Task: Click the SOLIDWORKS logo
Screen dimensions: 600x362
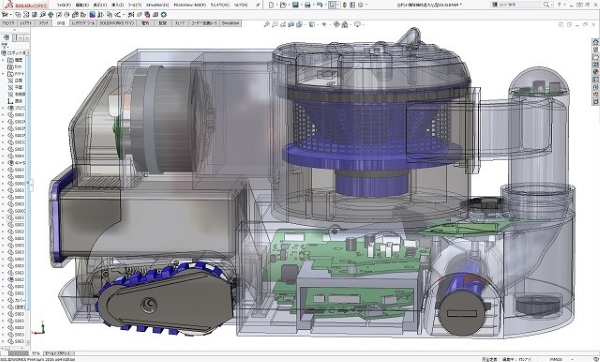Action: click(x=26, y=5)
